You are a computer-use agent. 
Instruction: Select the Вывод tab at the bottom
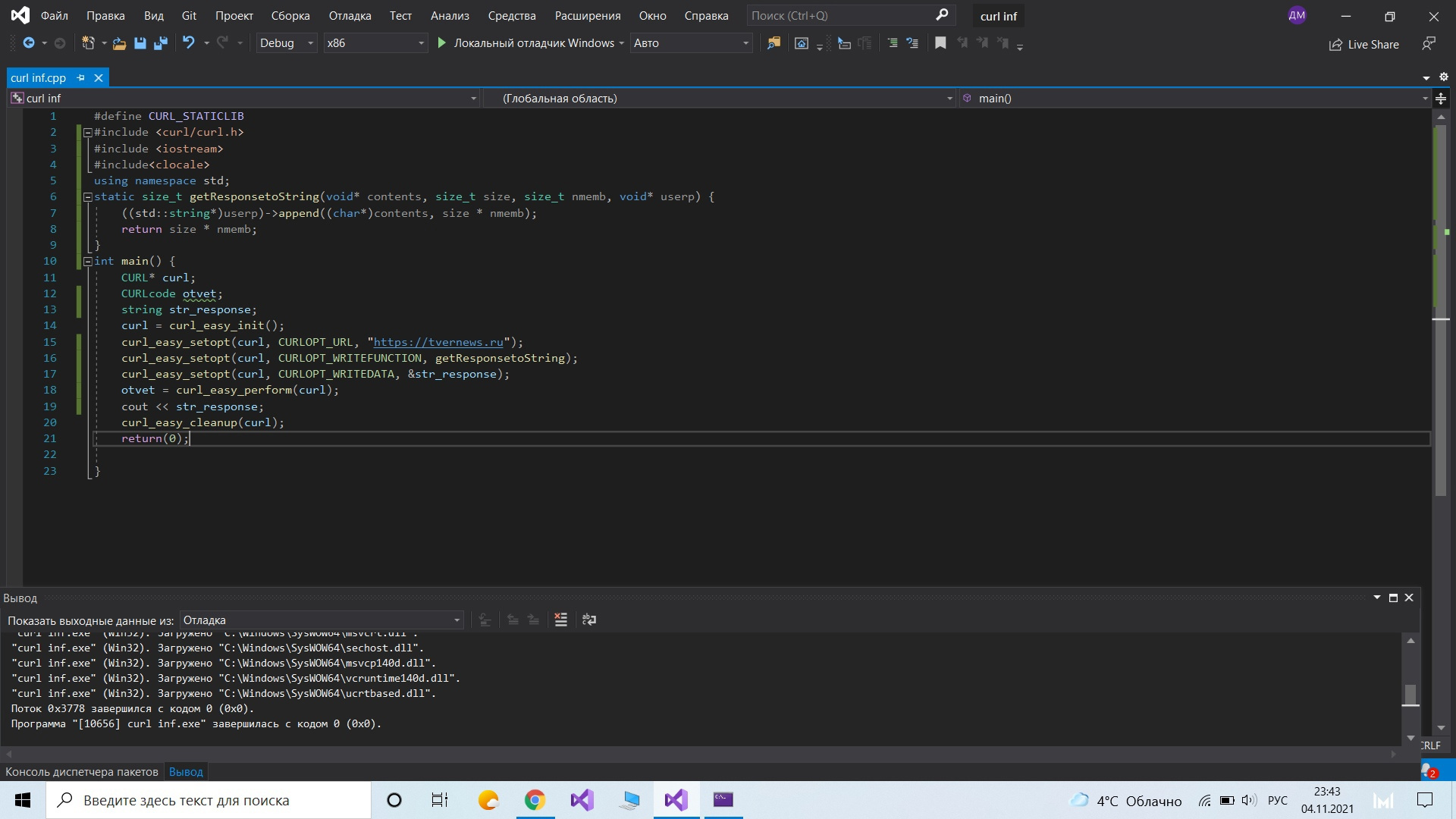click(186, 772)
